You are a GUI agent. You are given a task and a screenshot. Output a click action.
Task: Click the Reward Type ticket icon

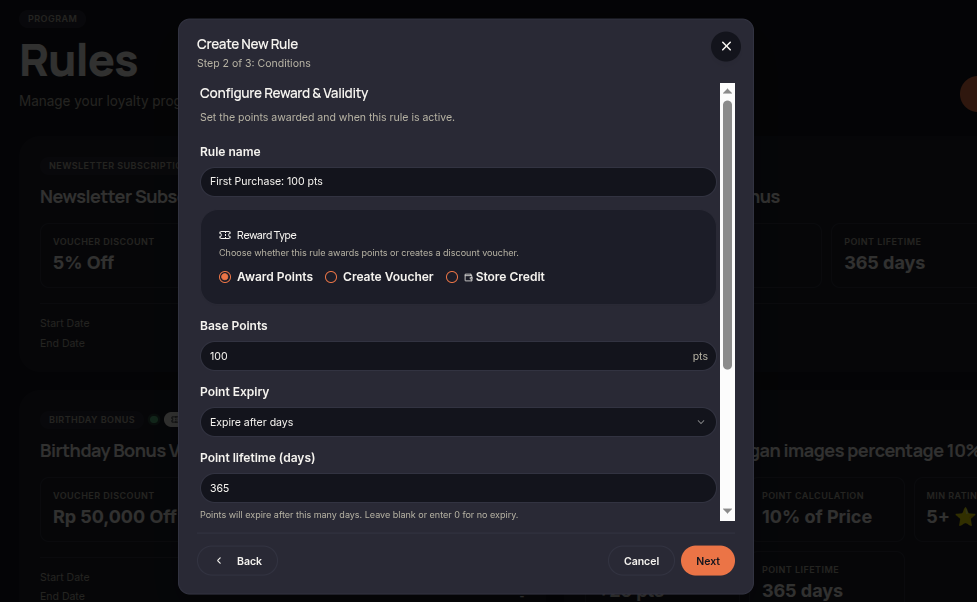225,235
